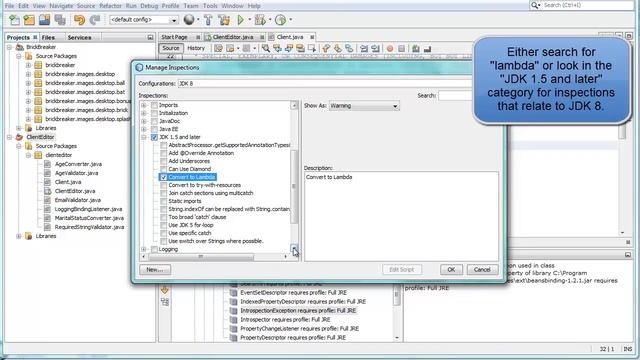Image resolution: width=640 pixels, height=360 pixels.
Task: Open the Refactor menu
Action: coord(110,6)
